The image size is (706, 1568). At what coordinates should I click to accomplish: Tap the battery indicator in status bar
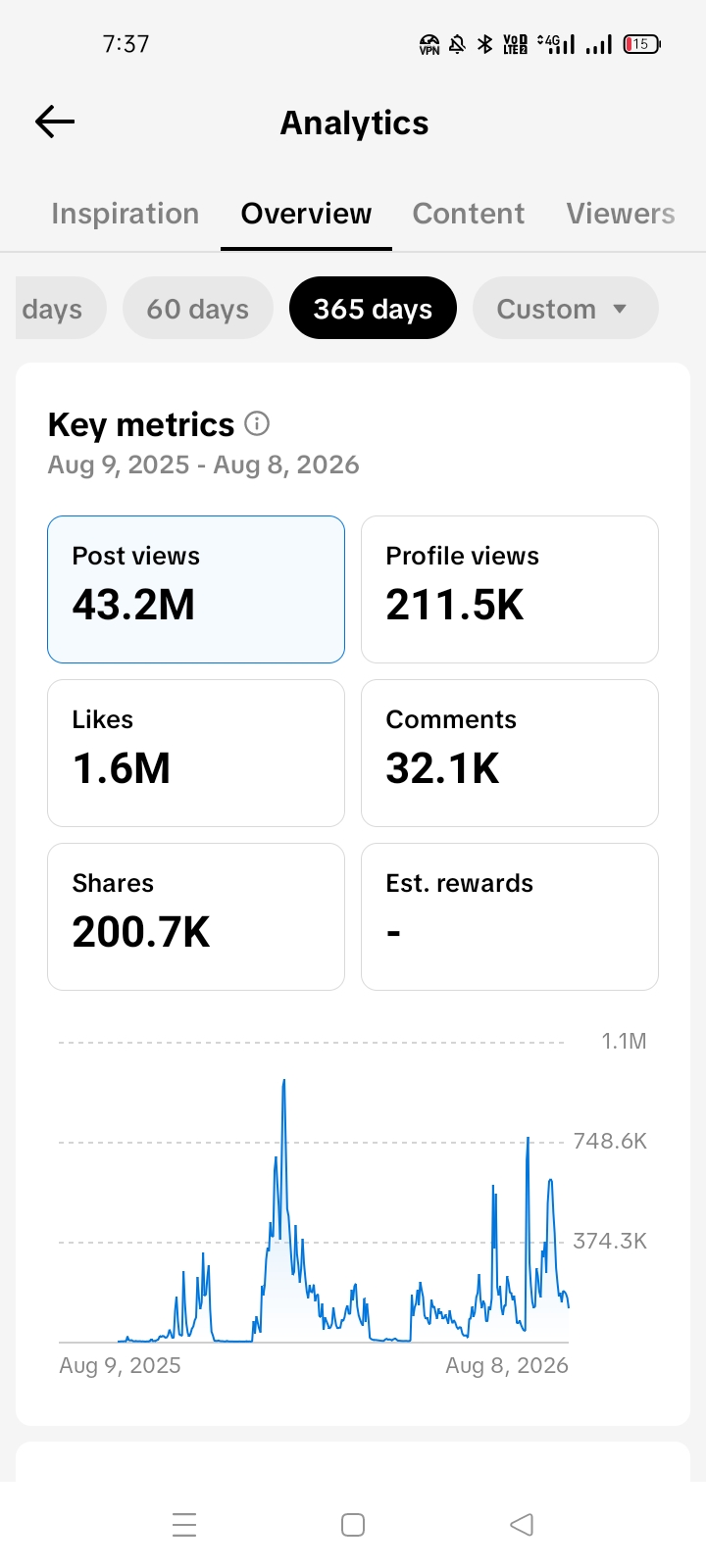pos(642,44)
